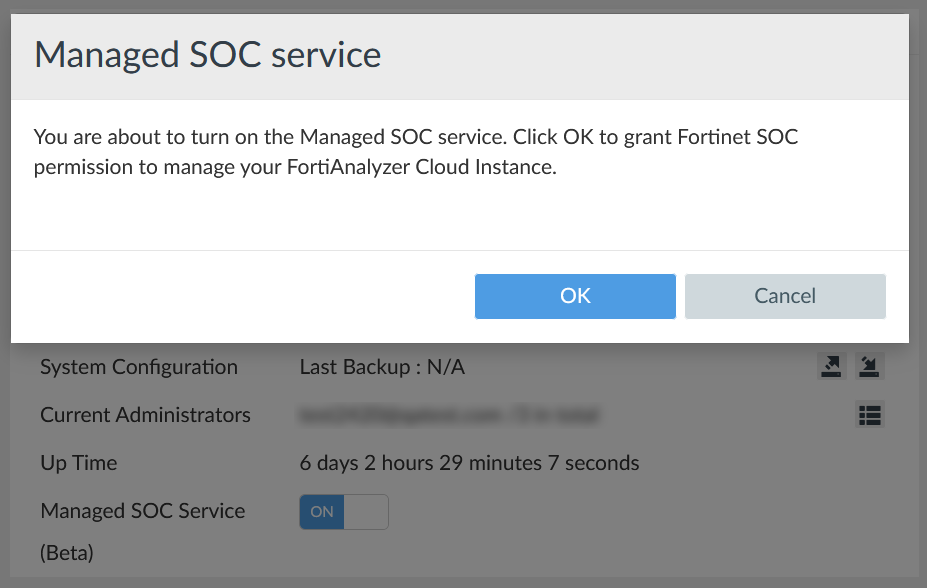
Task: Click the Managed SOC service dialog title
Action: tap(208, 55)
